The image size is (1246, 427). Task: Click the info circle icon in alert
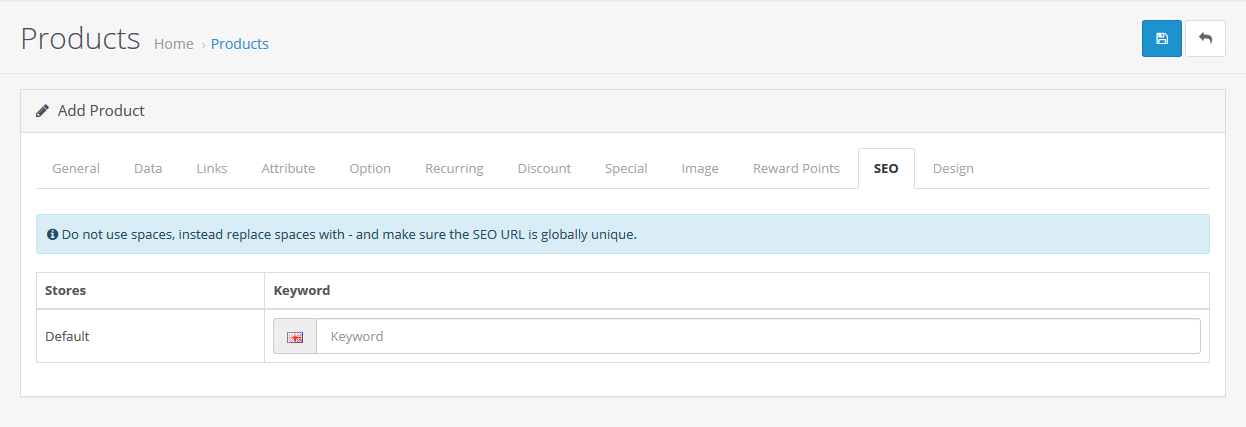coord(53,234)
